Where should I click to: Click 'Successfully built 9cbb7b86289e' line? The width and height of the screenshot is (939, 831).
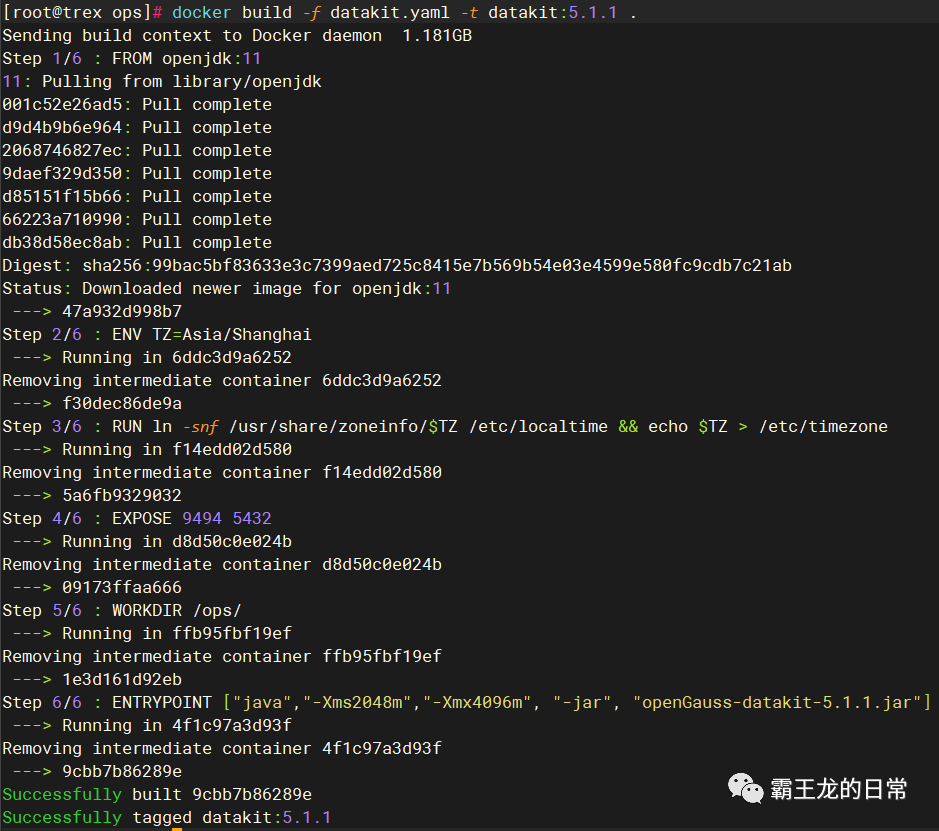[x=157, y=794]
